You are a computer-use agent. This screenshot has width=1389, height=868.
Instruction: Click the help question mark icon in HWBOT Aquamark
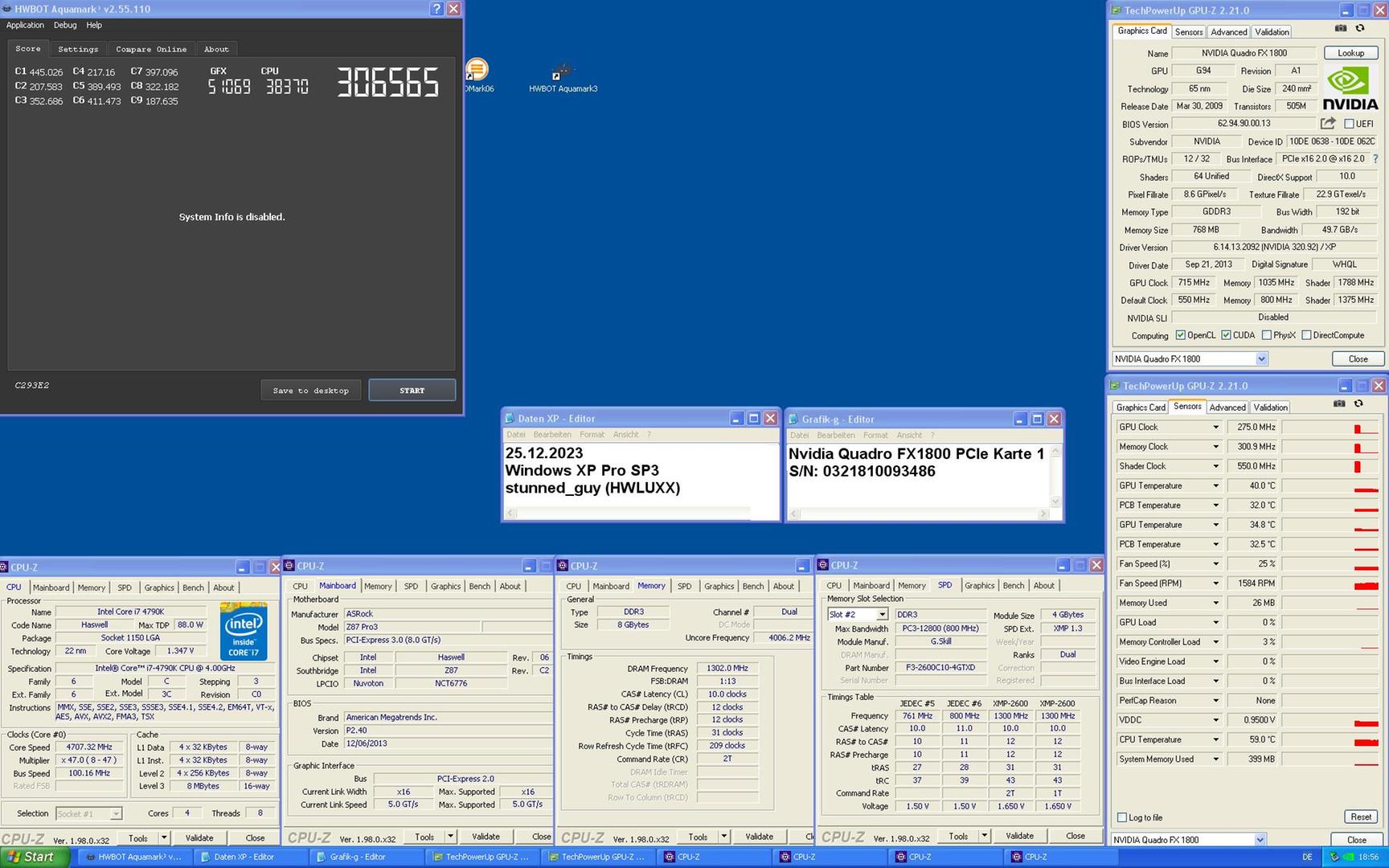pos(436,9)
